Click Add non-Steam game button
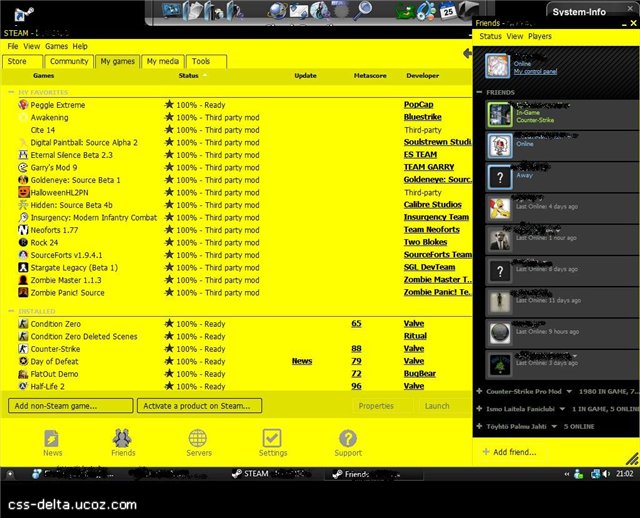640x518 pixels. click(71, 406)
